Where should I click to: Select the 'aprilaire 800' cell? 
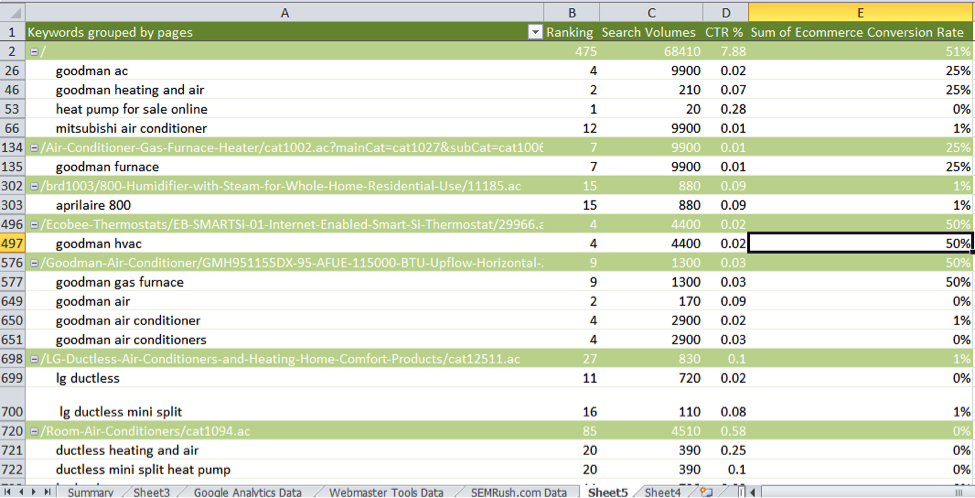tap(285, 206)
